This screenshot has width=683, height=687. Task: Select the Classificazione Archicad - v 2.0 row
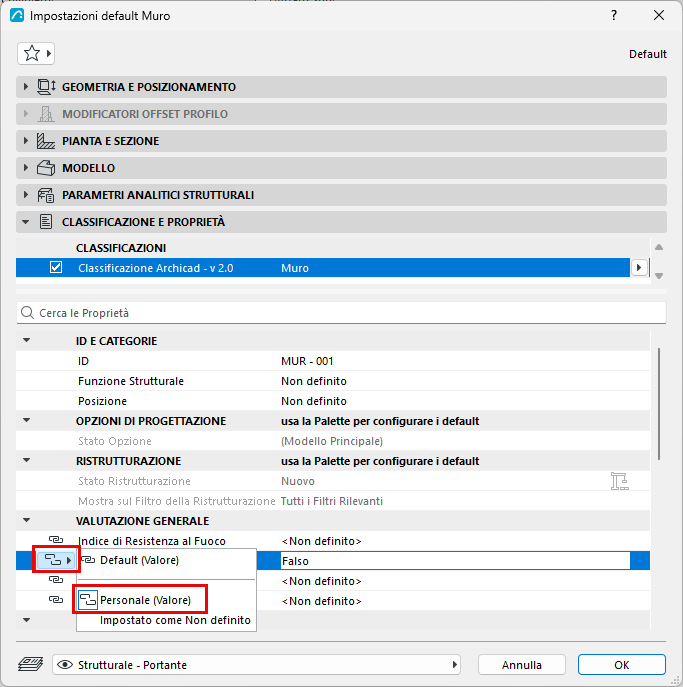coord(323,268)
